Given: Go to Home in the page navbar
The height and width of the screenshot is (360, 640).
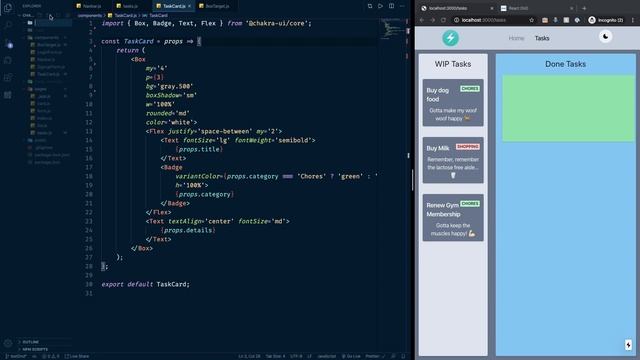Looking at the screenshot, I should 516,38.
